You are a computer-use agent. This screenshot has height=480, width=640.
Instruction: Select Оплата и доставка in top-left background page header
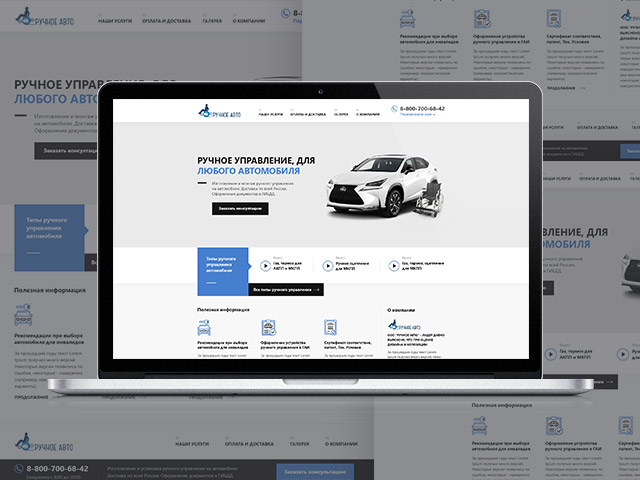[167, 21]
